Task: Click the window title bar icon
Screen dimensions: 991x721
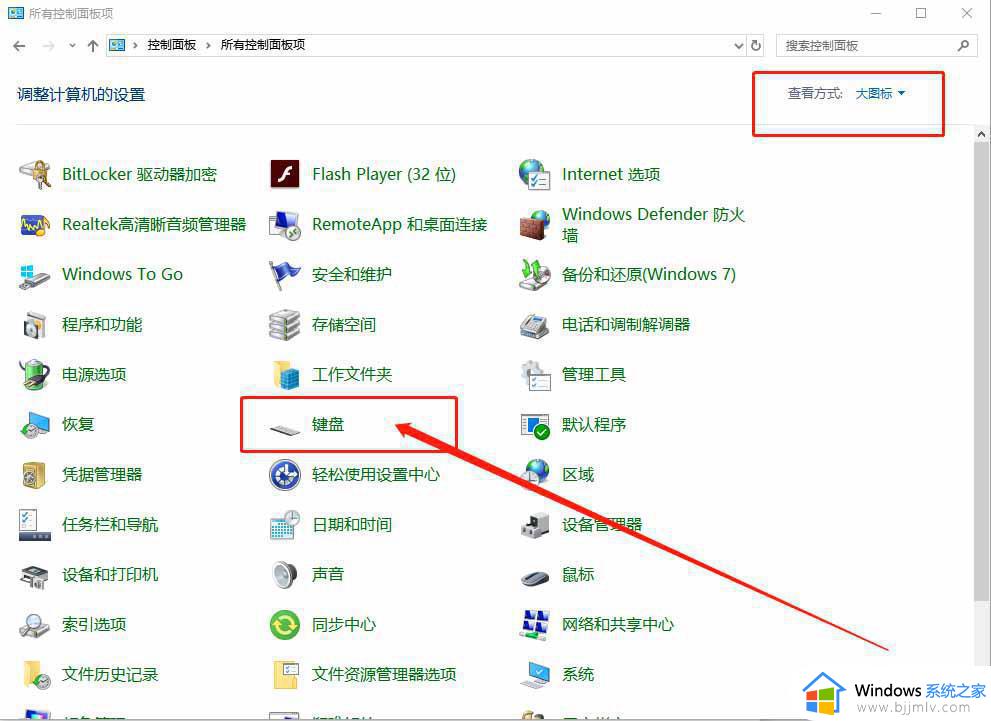Action: click(x=15, y=13)
